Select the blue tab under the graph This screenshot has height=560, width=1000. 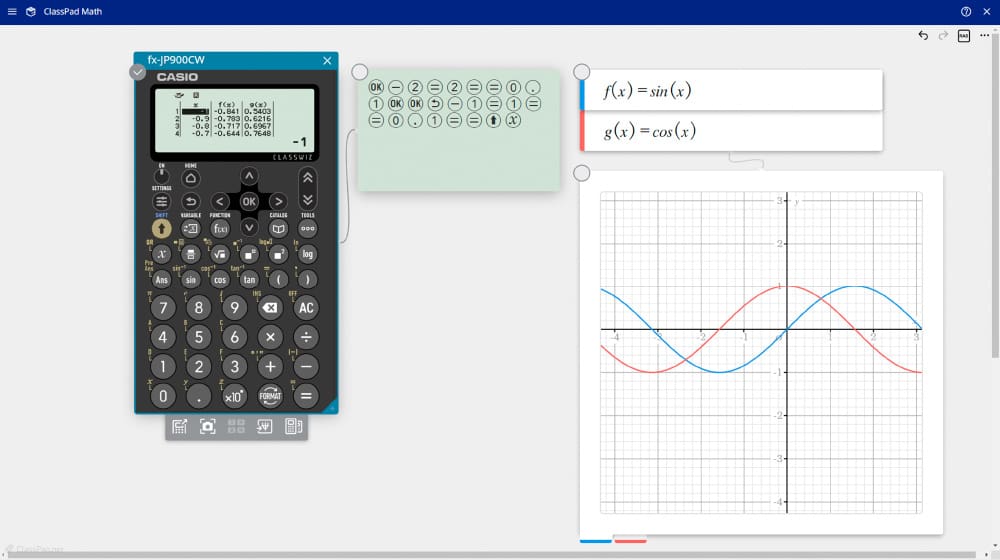pyautogui.click(x=596, y=541)
